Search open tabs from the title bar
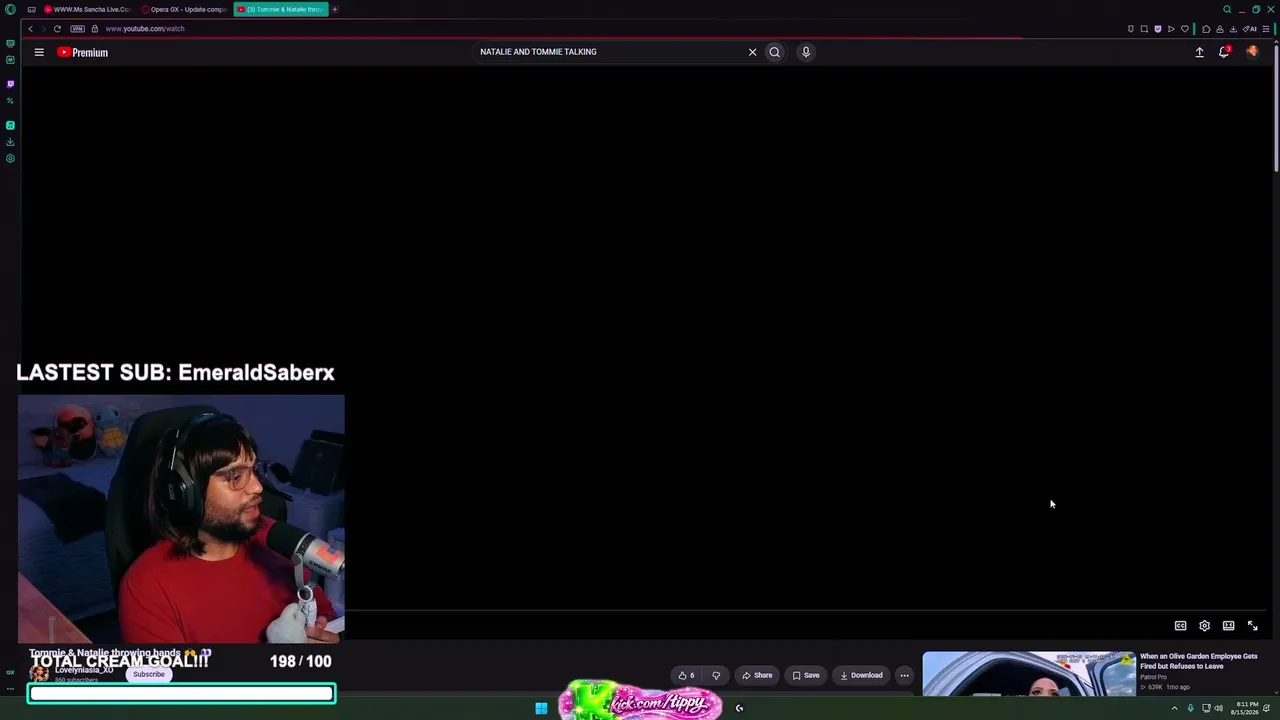Viewport: 1280px width, 720px height. 1227,9
